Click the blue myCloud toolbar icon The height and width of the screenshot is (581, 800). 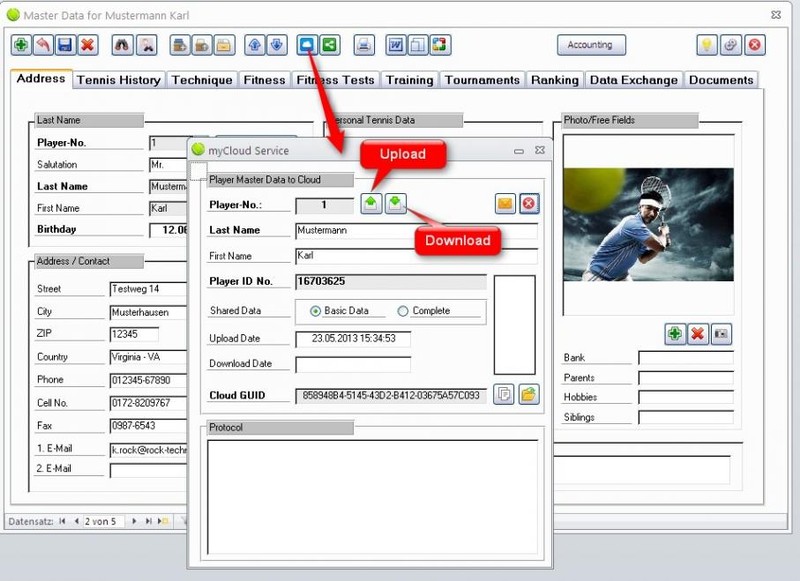tap(307, 45)
